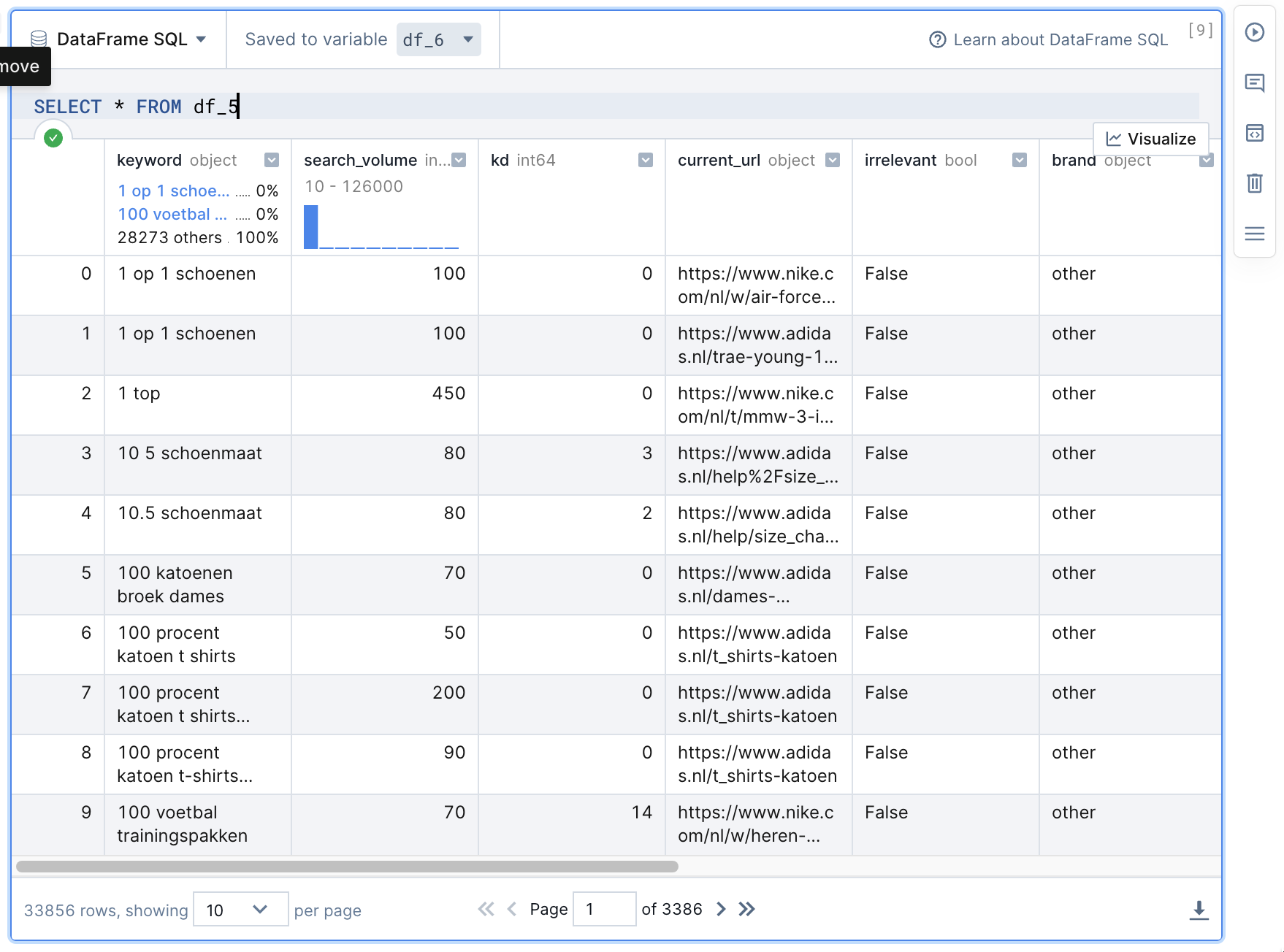The height and width of the screenshot is (952, 1284).
Task: Click the database icon beside DataFrame SQL
Action: click(39, 39)
